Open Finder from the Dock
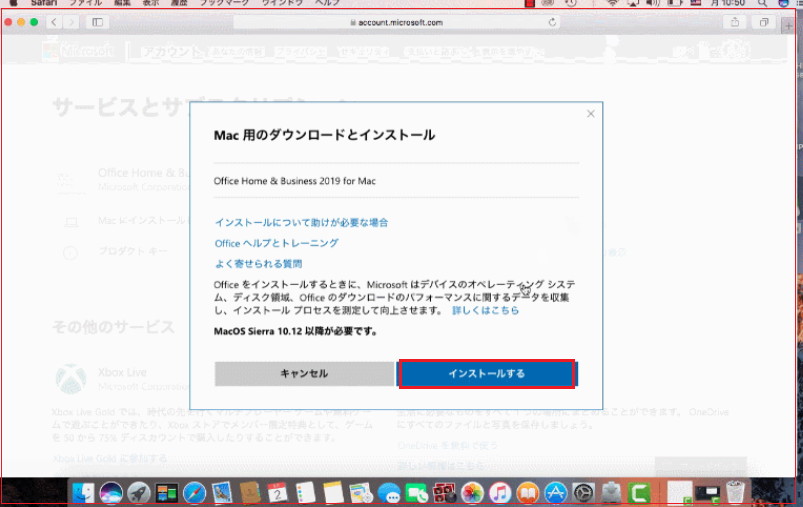 (x=83, y=493)
